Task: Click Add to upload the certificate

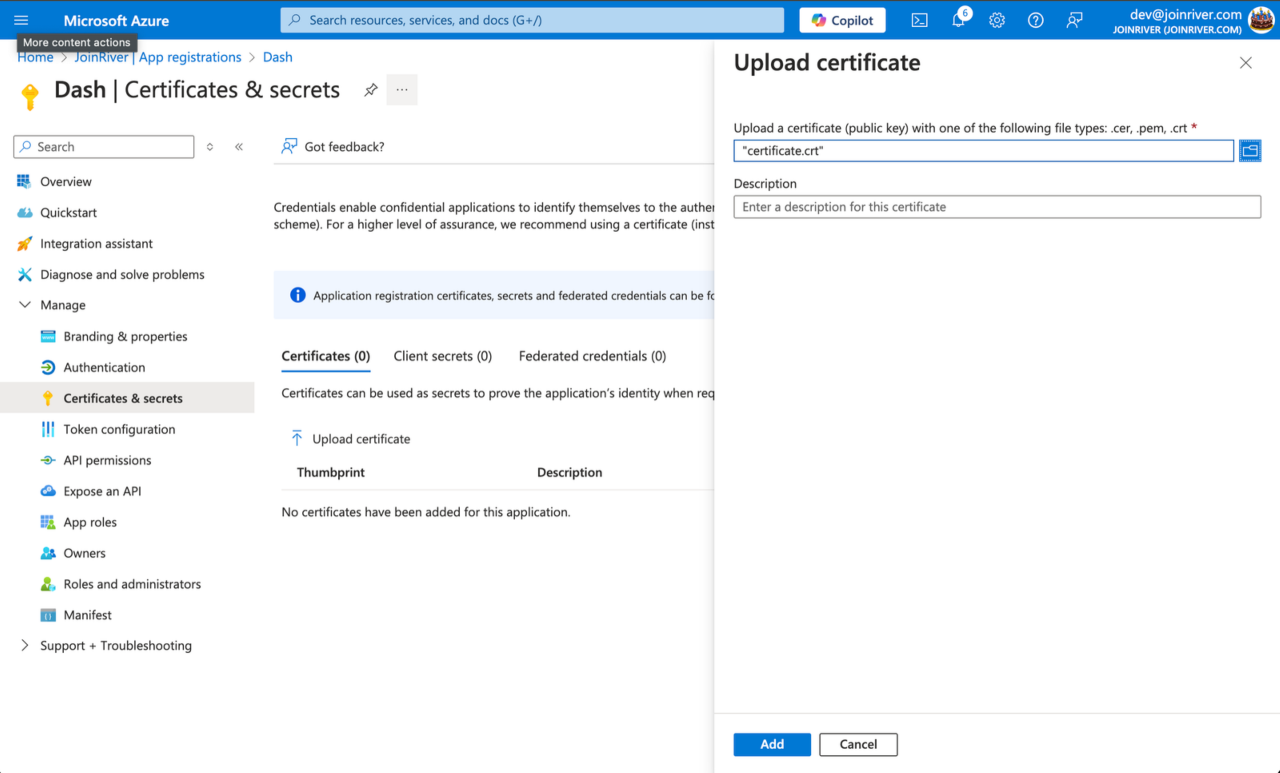Action: click(x=771, y=744)
